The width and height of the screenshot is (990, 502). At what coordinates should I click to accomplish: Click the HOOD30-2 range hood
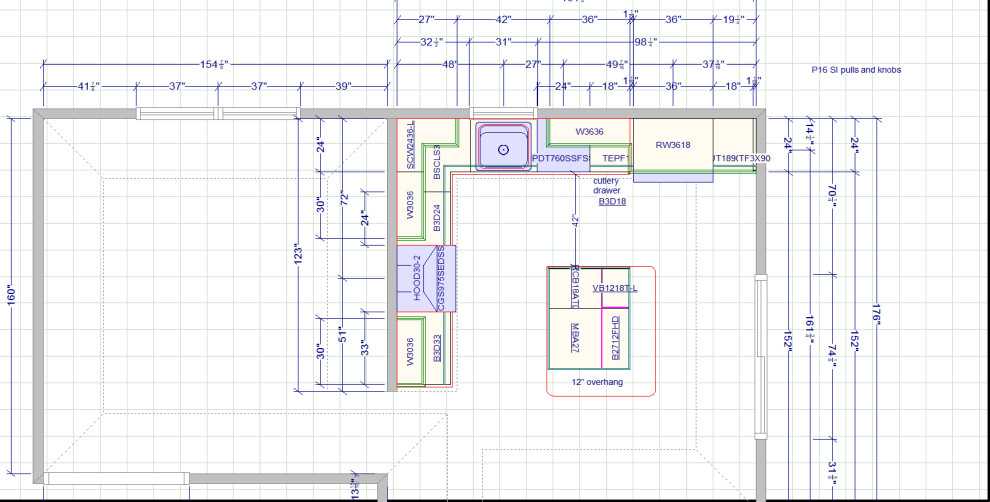click(416, 278)
